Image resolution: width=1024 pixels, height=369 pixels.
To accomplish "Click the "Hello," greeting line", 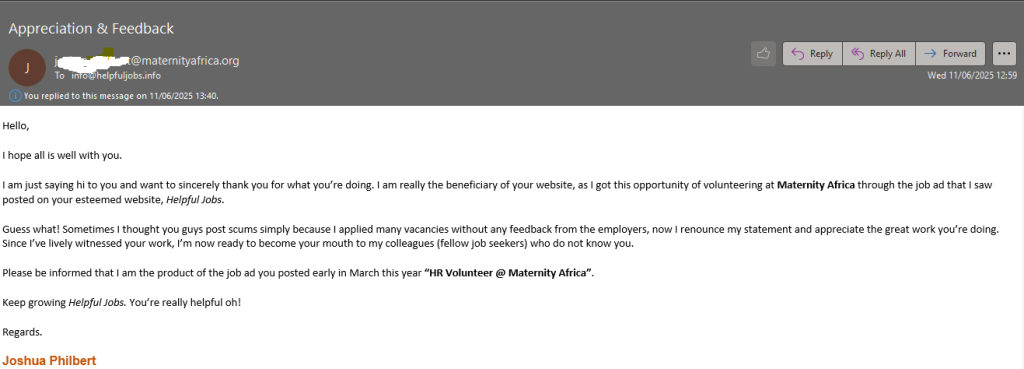I will pyautogui.click(x=16, y=126).
